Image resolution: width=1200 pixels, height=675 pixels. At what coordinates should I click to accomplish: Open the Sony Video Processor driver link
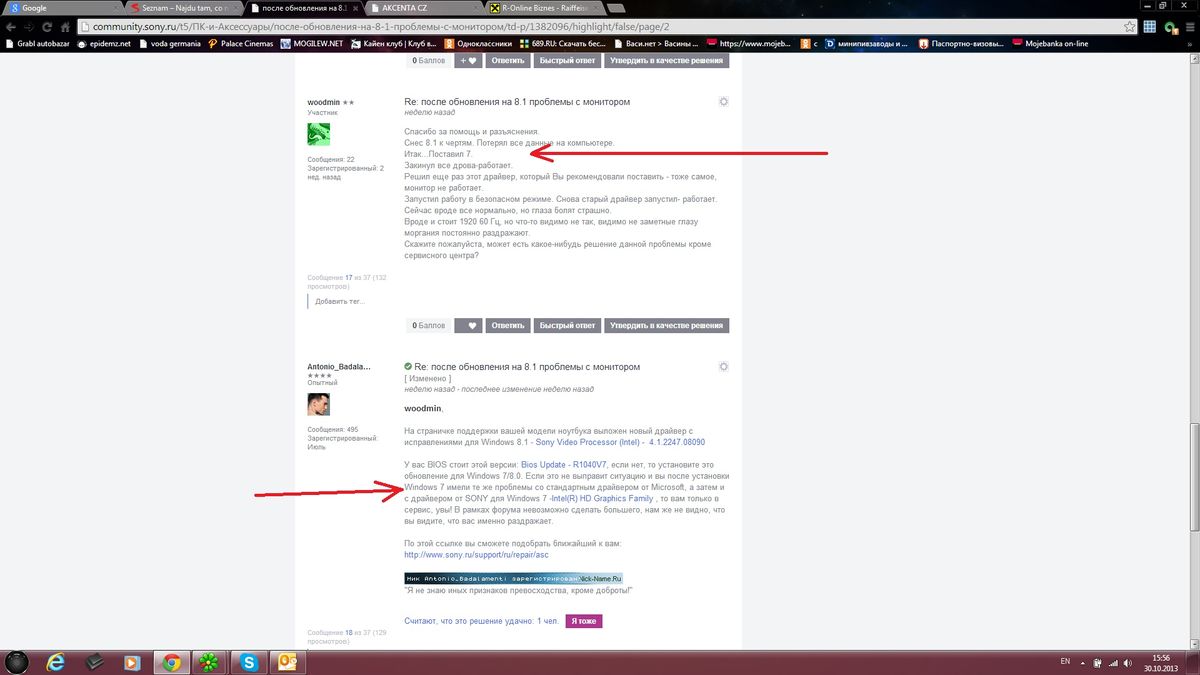tap(620, 441)
